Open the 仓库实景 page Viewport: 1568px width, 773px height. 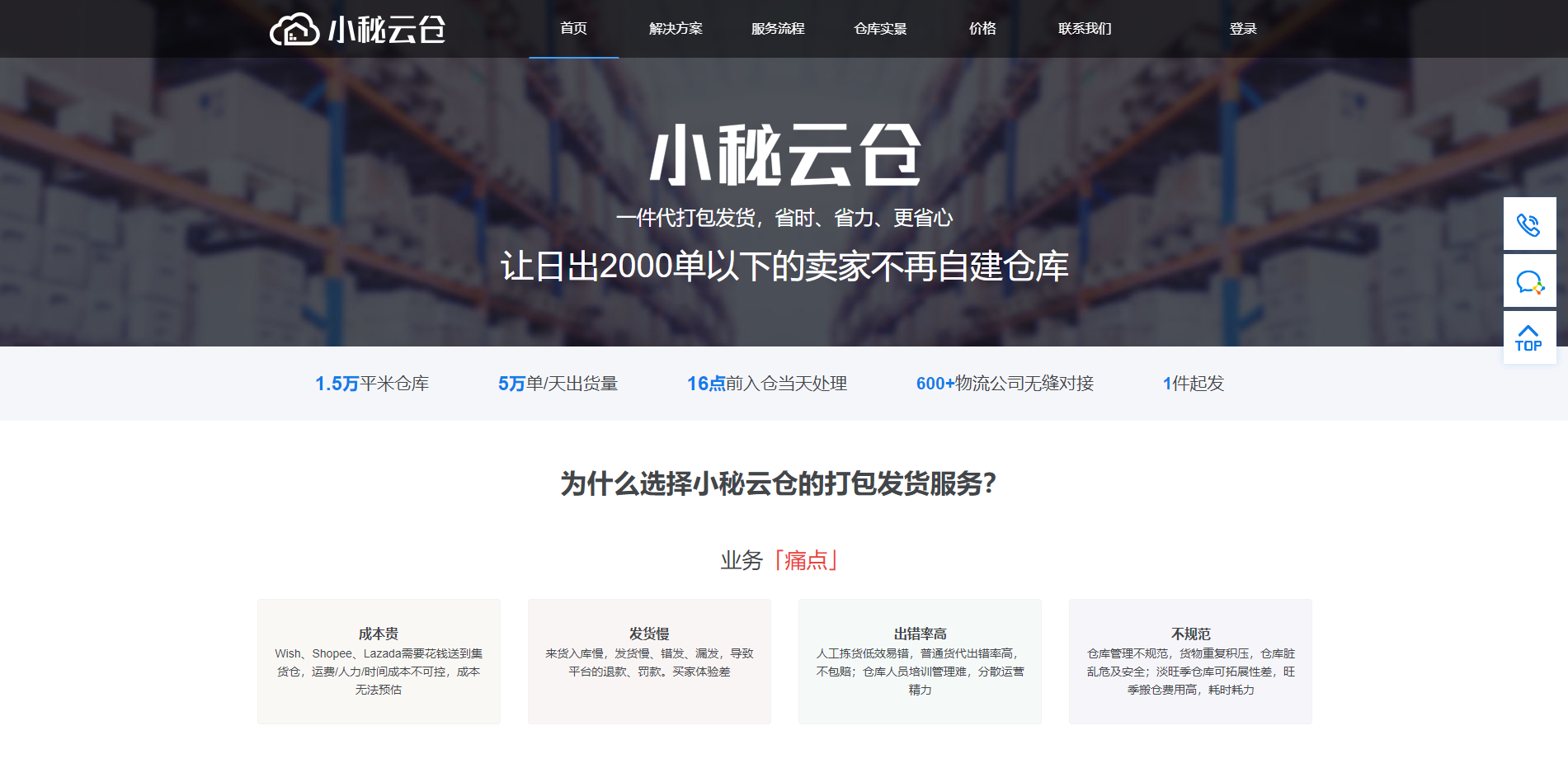(880, 28)
